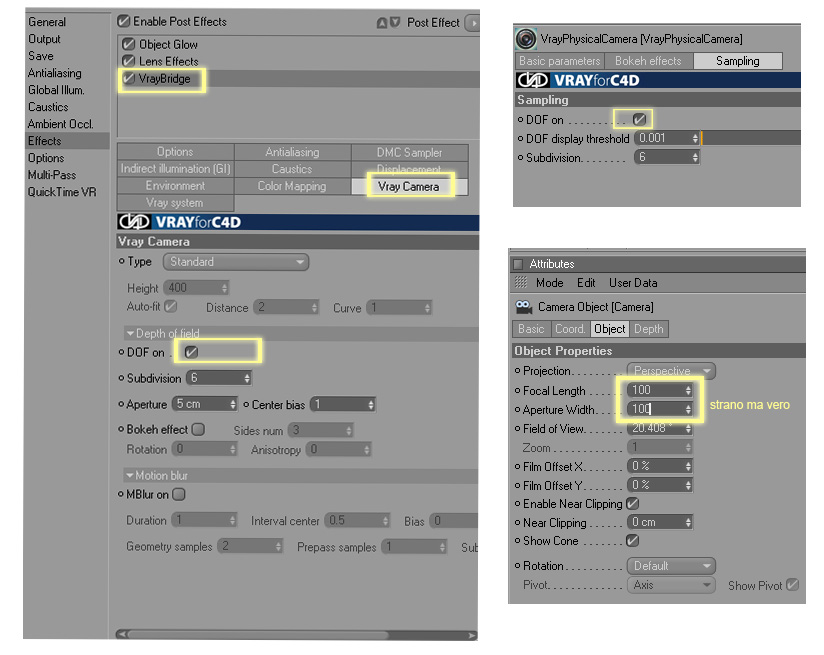Select Multi-Pass in settings list
The width and height of the screenshot is (824, 655).
pyautogui.click(x=52, y=175)
